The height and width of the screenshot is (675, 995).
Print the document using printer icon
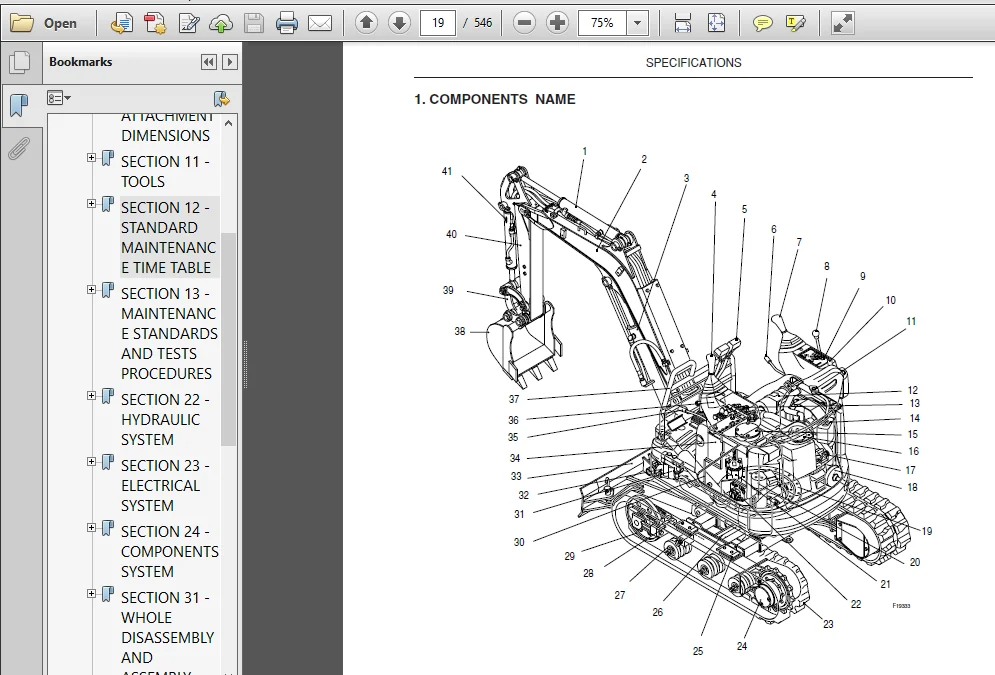point(287,23)
